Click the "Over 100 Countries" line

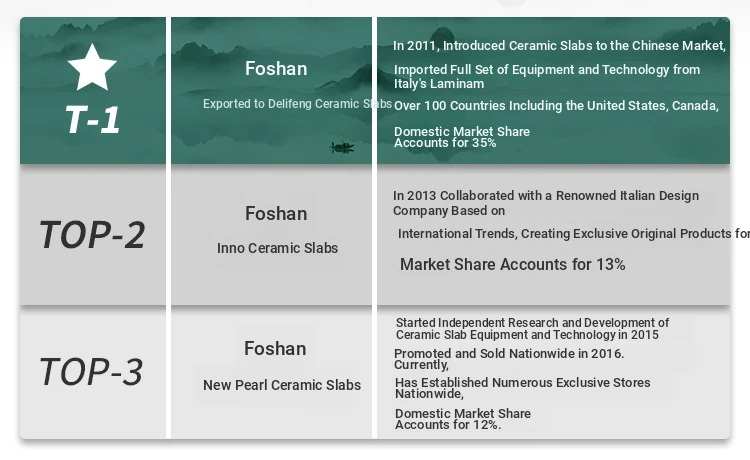tap(556, 106)
